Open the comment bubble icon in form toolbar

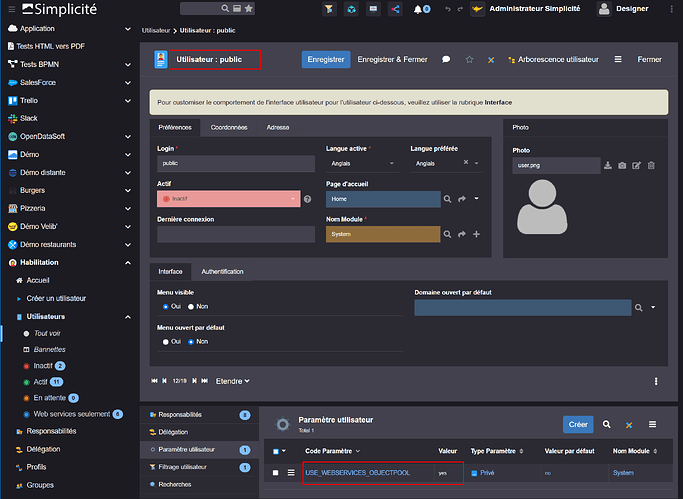pos(446,59)
